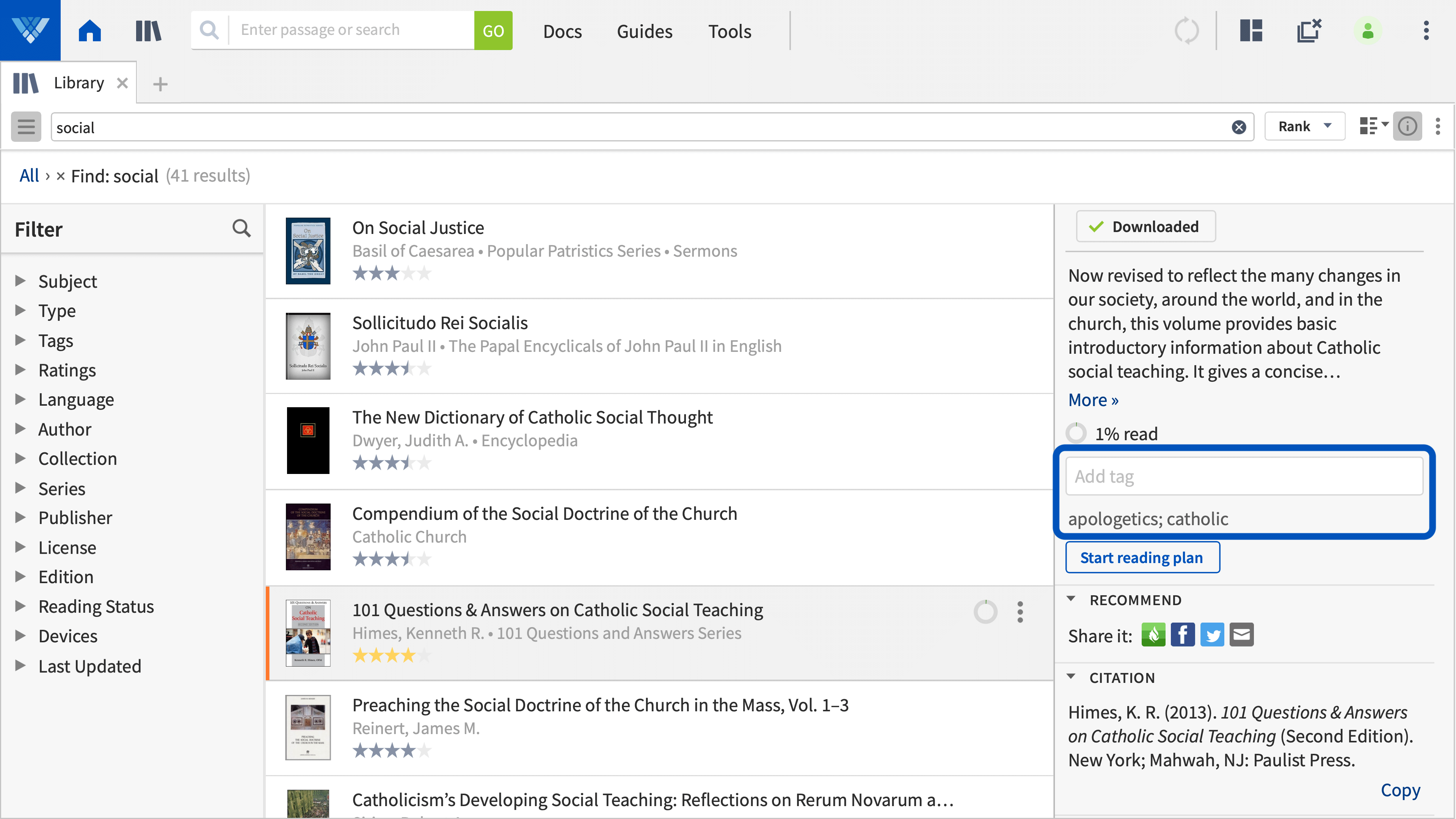Open kebab menu for 101 Questions resource
The width and height of the screenshot is (1456, 819).
pyautogui.click(x=1020, y=612)
